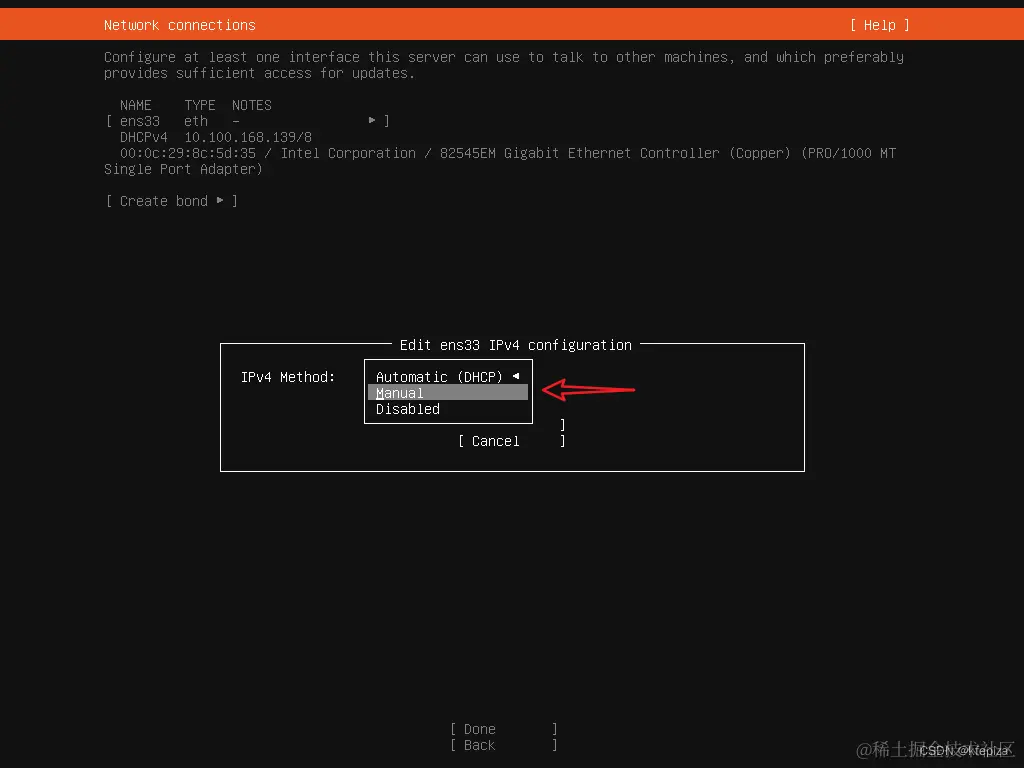Click the NOTES column header
This screenshot has height=768, width=1024.
(251, 105)
